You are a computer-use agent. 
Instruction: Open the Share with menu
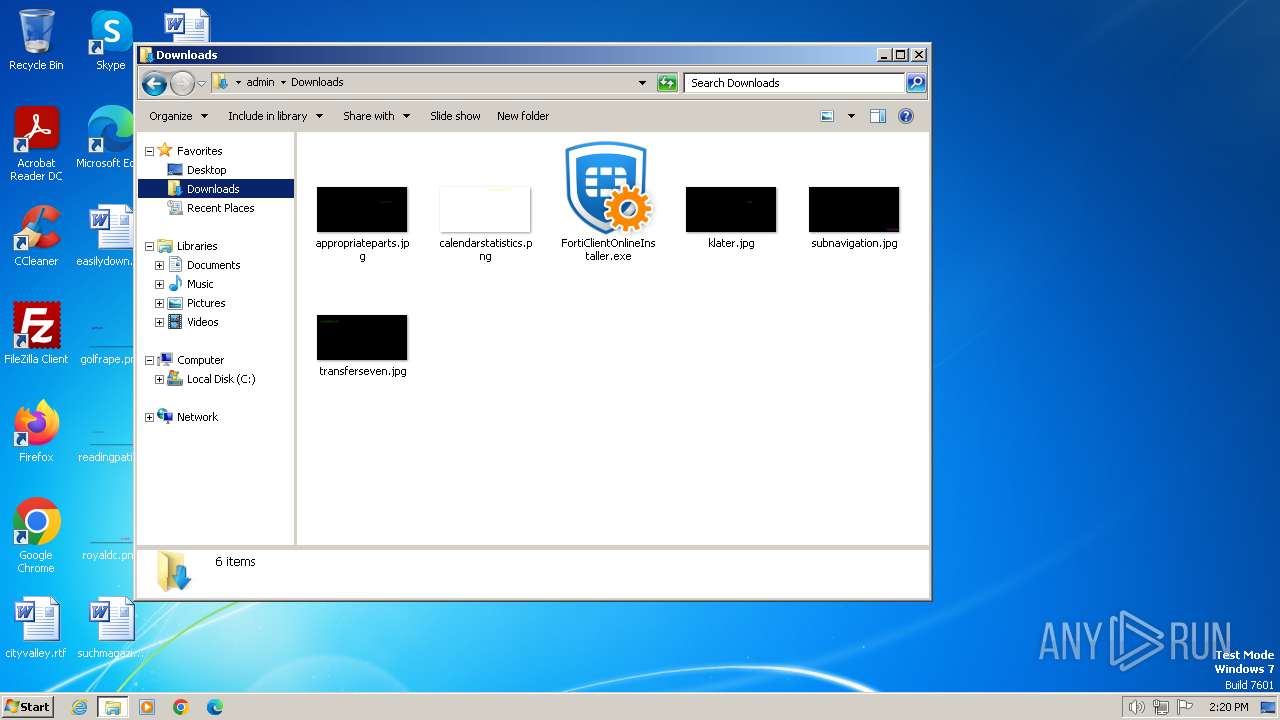[x=376, y=116]
